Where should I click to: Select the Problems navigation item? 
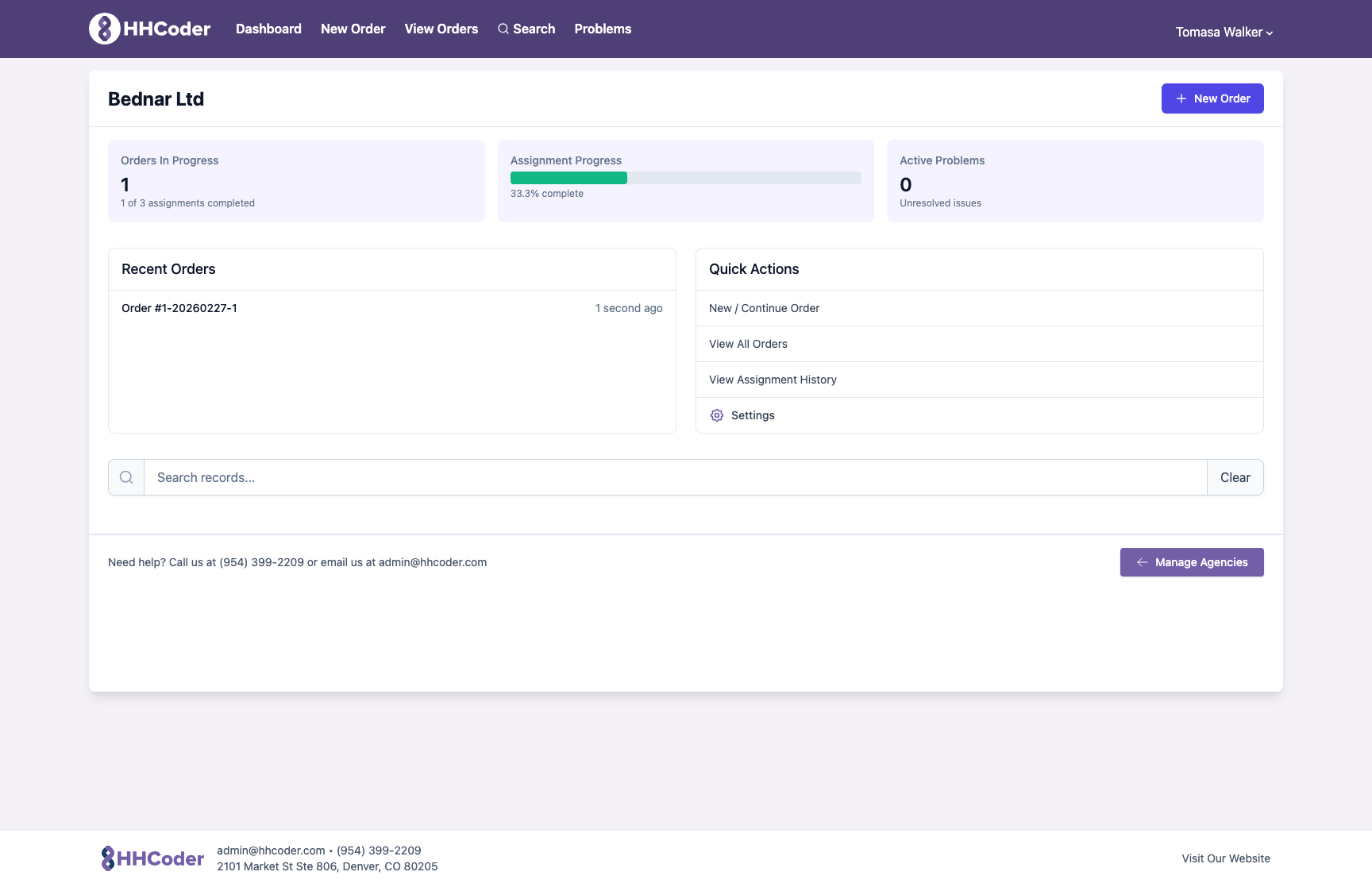(603, 29)
